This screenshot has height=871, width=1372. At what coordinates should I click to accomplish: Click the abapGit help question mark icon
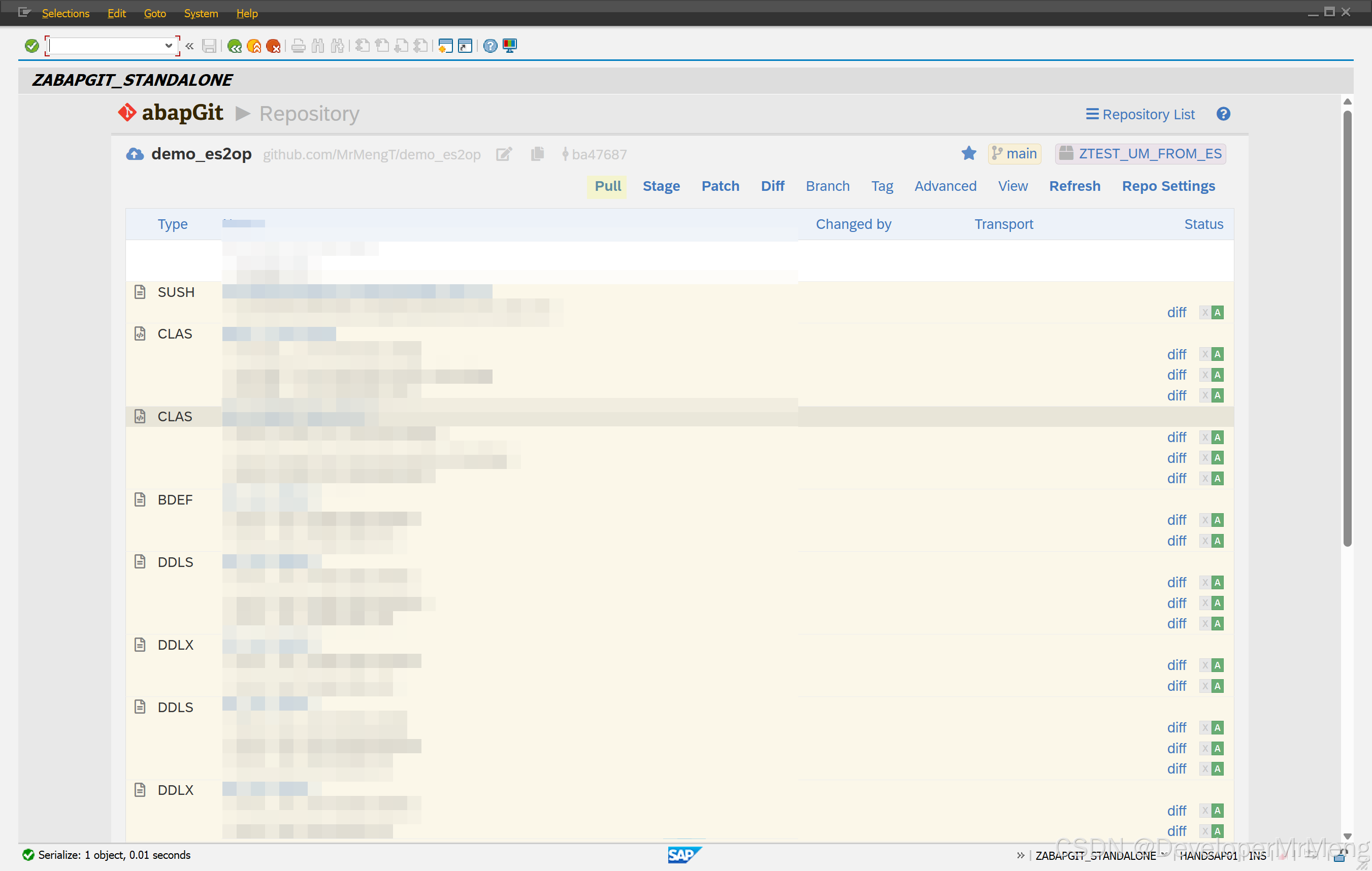[x=1223, y=115]
